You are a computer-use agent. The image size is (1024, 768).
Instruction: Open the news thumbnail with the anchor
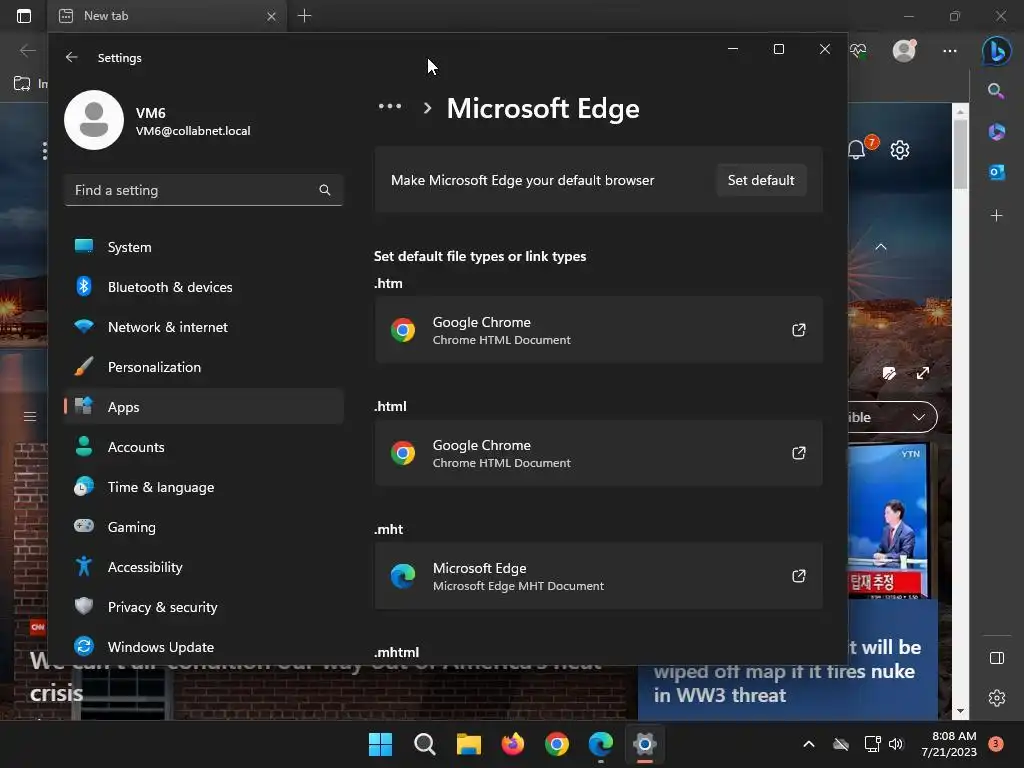click(x=889, y=521)
